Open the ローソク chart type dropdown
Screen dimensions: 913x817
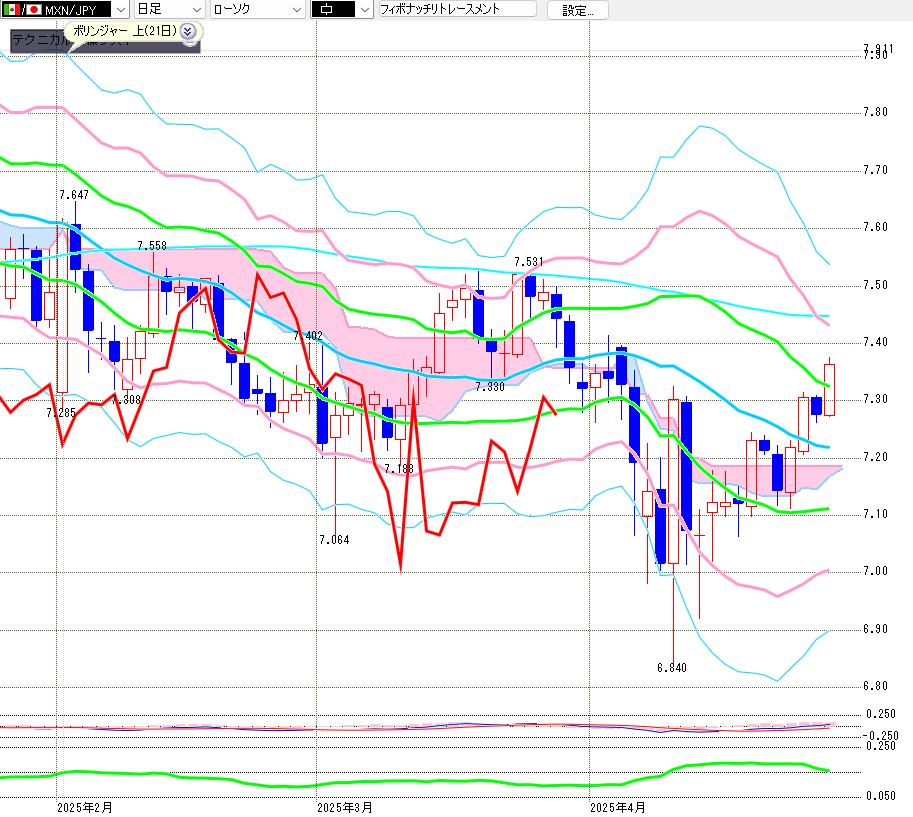[x=257, y=10]
